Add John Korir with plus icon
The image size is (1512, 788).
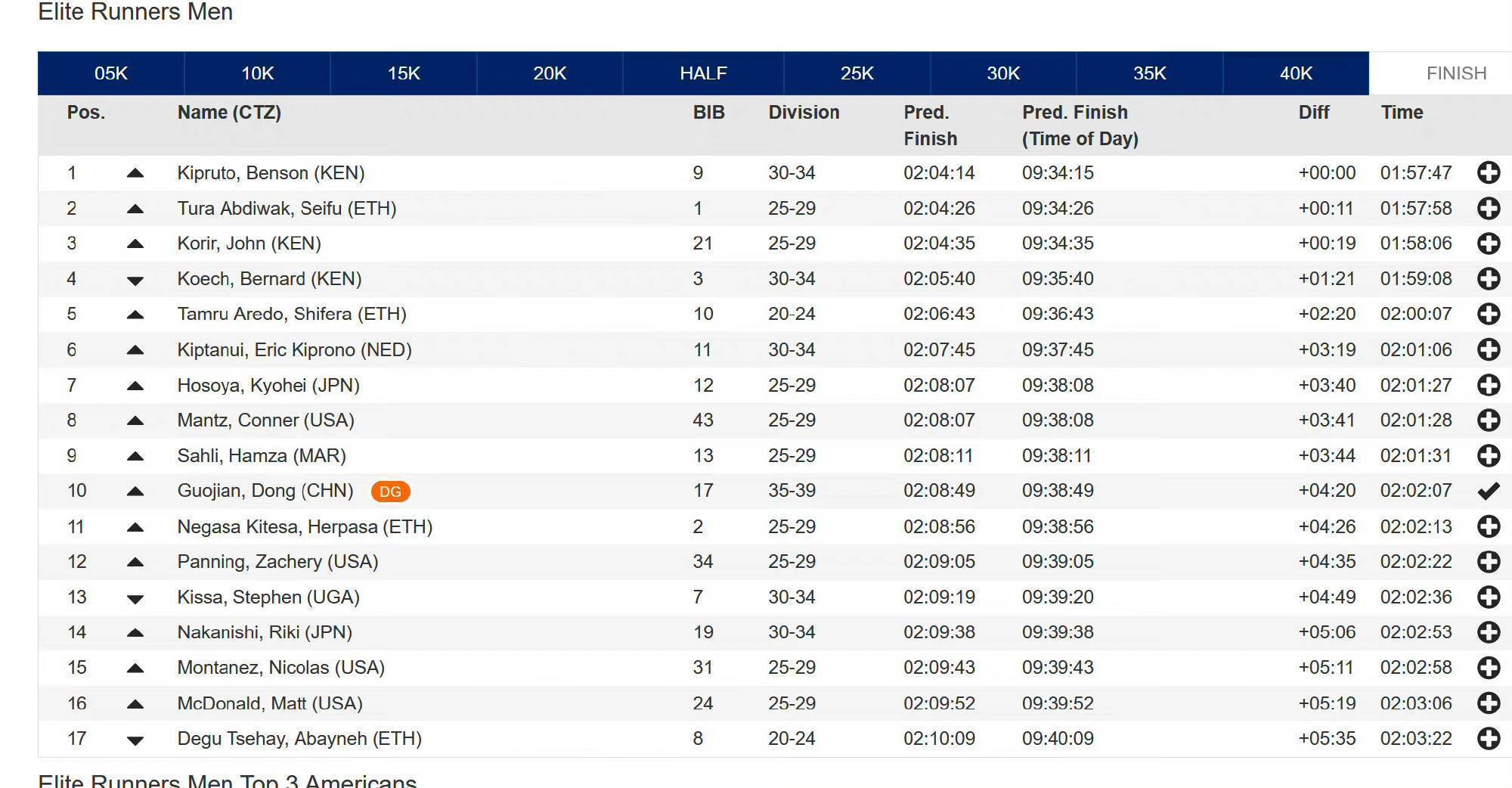(x=1488, y=244)
